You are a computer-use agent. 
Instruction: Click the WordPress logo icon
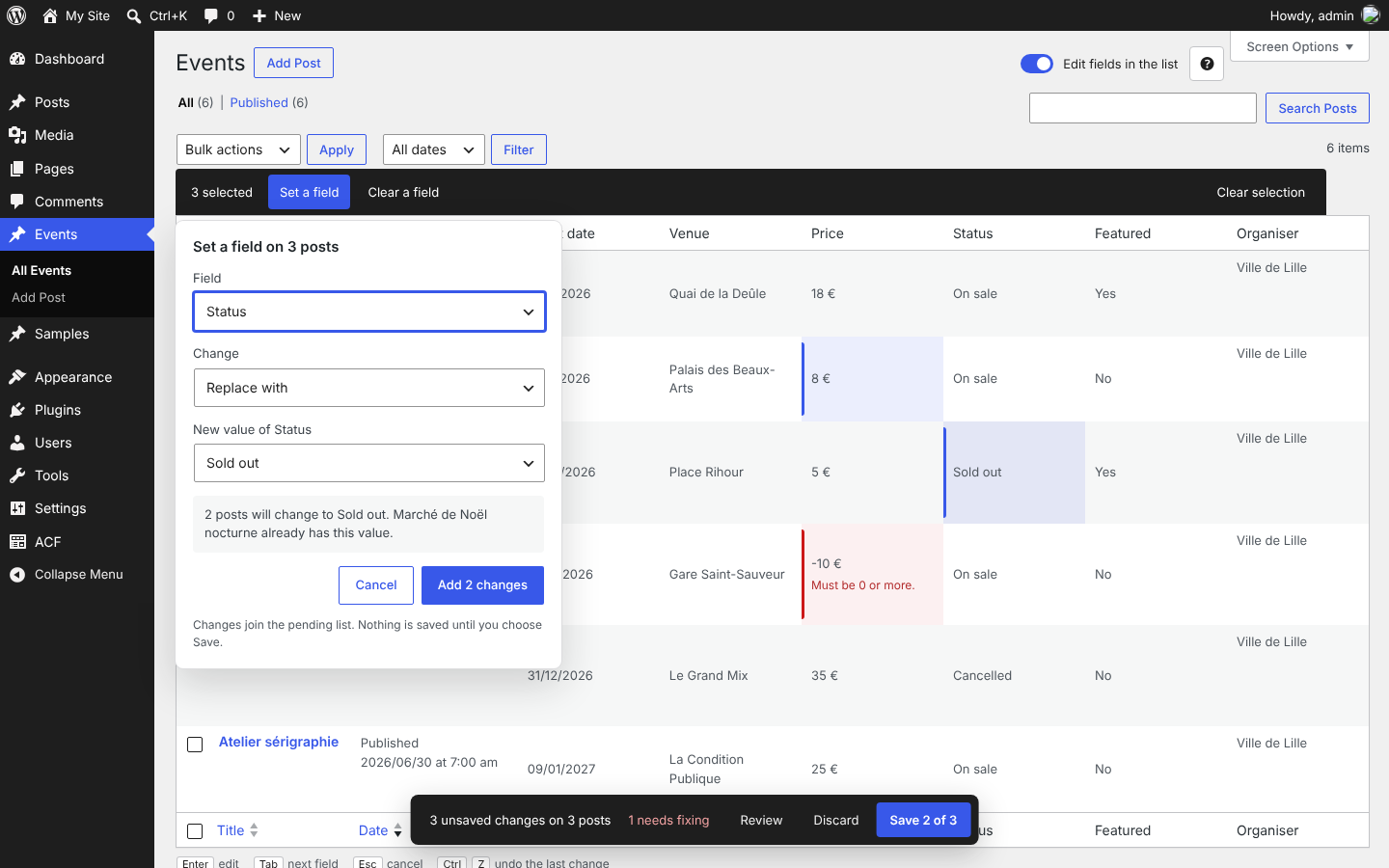(16, 15)
